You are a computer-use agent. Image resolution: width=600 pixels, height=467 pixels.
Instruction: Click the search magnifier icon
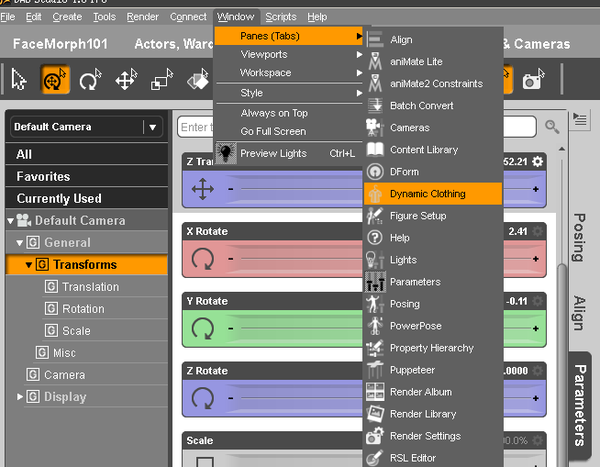[x=552, y=127]
